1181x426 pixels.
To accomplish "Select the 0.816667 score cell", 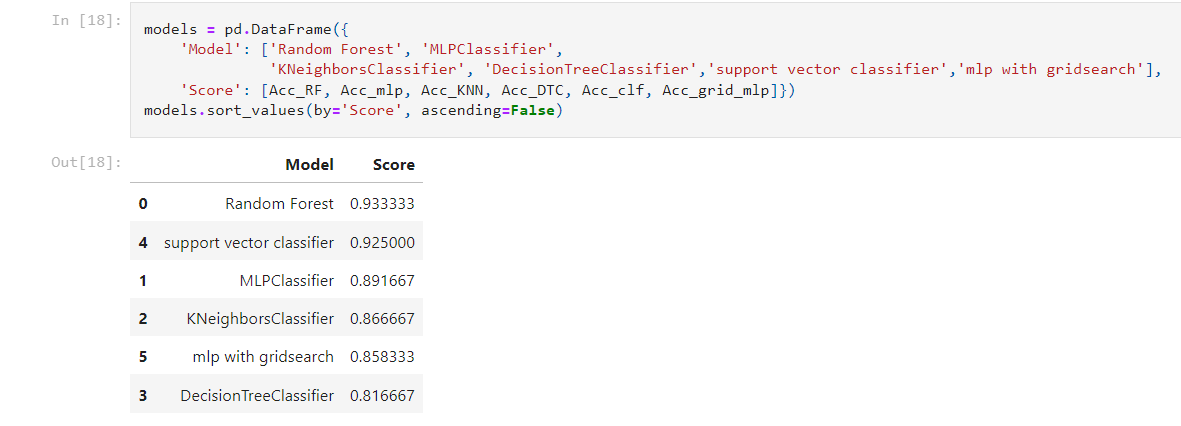I will (382, 396).
